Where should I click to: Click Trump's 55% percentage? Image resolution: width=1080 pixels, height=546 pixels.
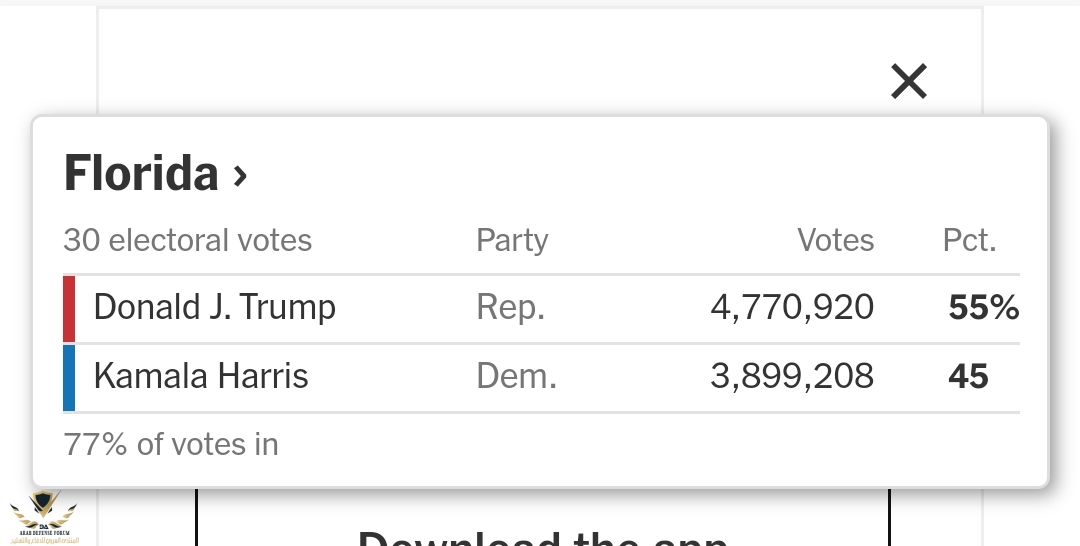tap(983, 308)
